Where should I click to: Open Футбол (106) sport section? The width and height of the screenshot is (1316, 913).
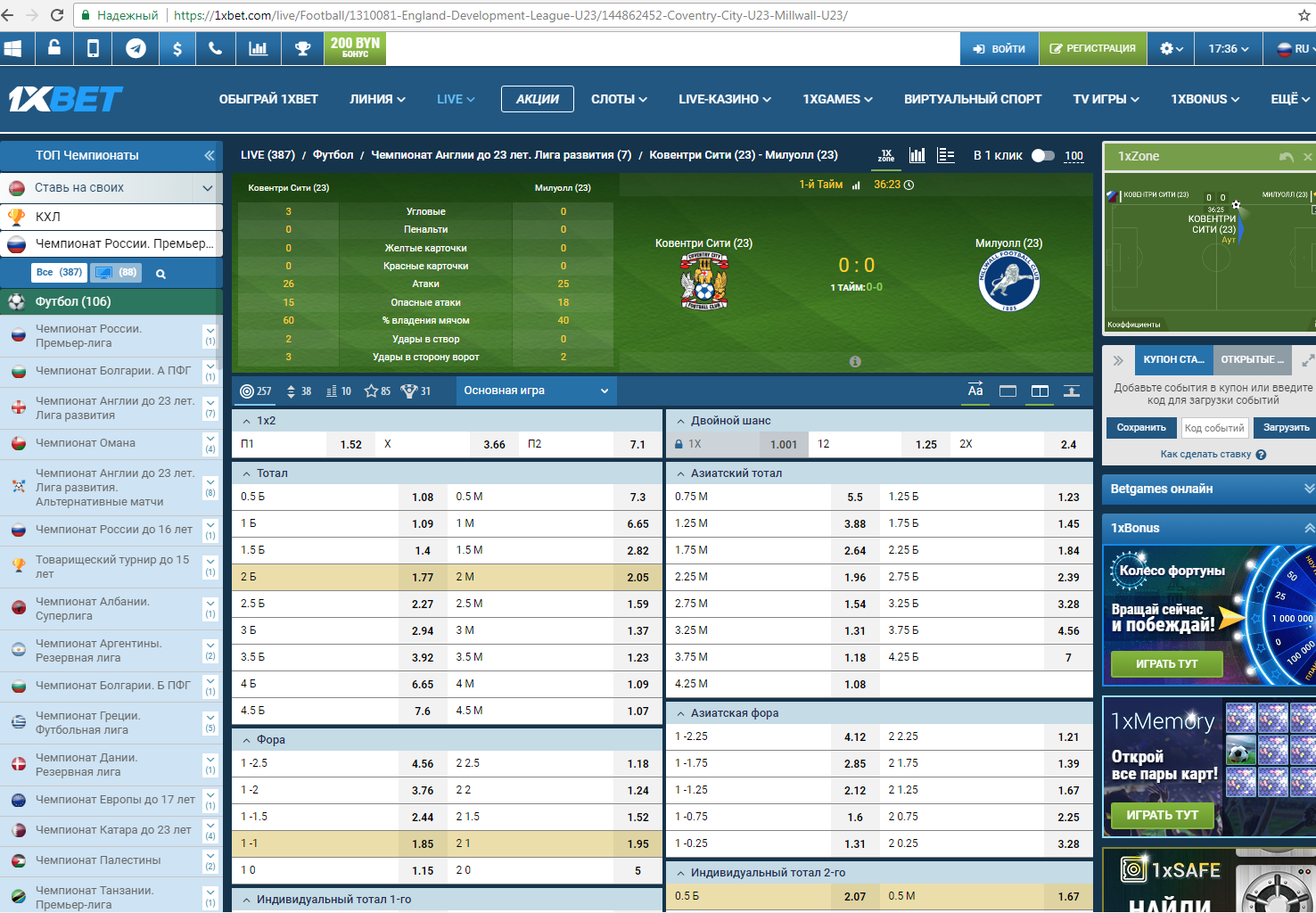point(111,301)
